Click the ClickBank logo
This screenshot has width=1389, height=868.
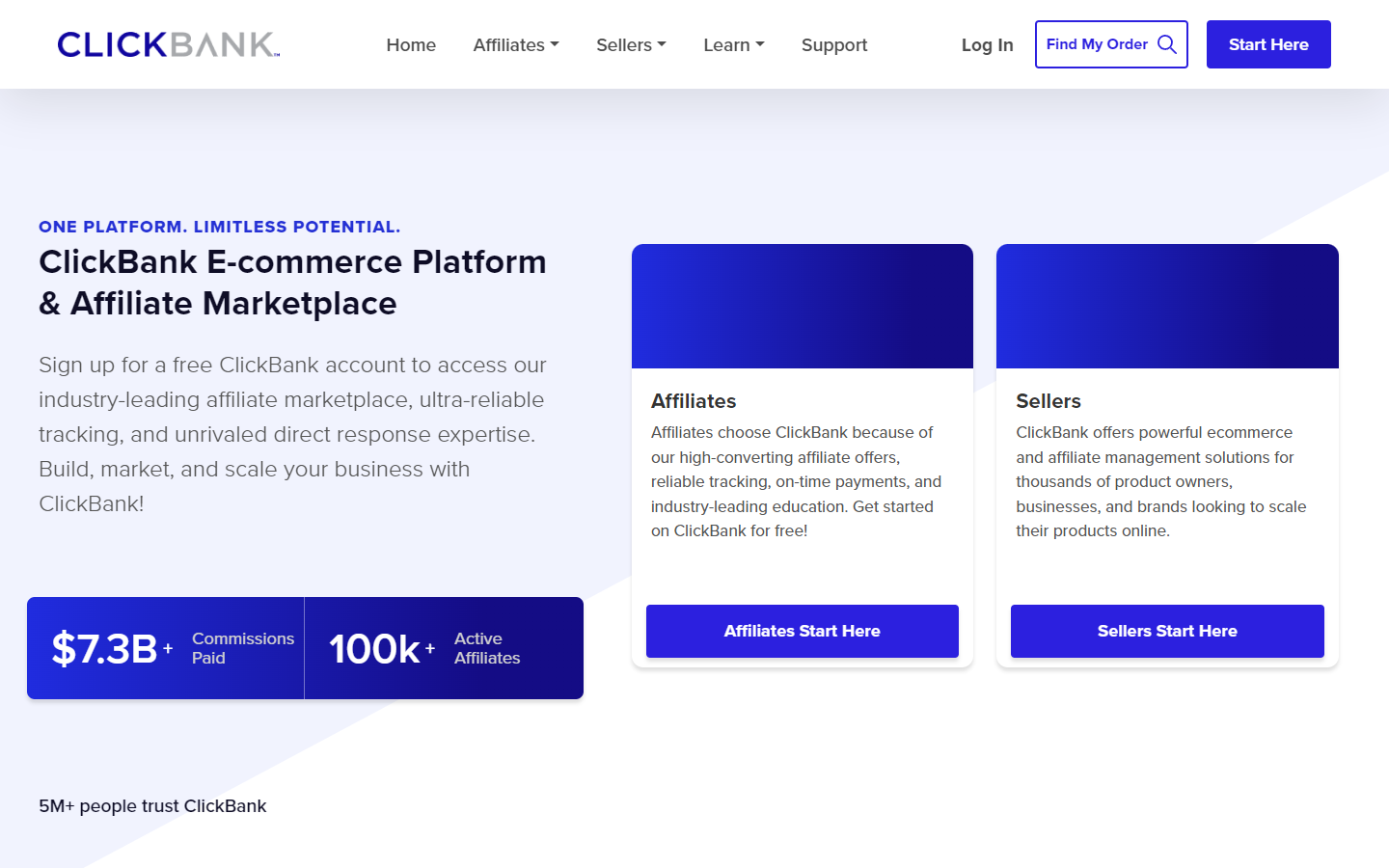click(x=169, y=44)
